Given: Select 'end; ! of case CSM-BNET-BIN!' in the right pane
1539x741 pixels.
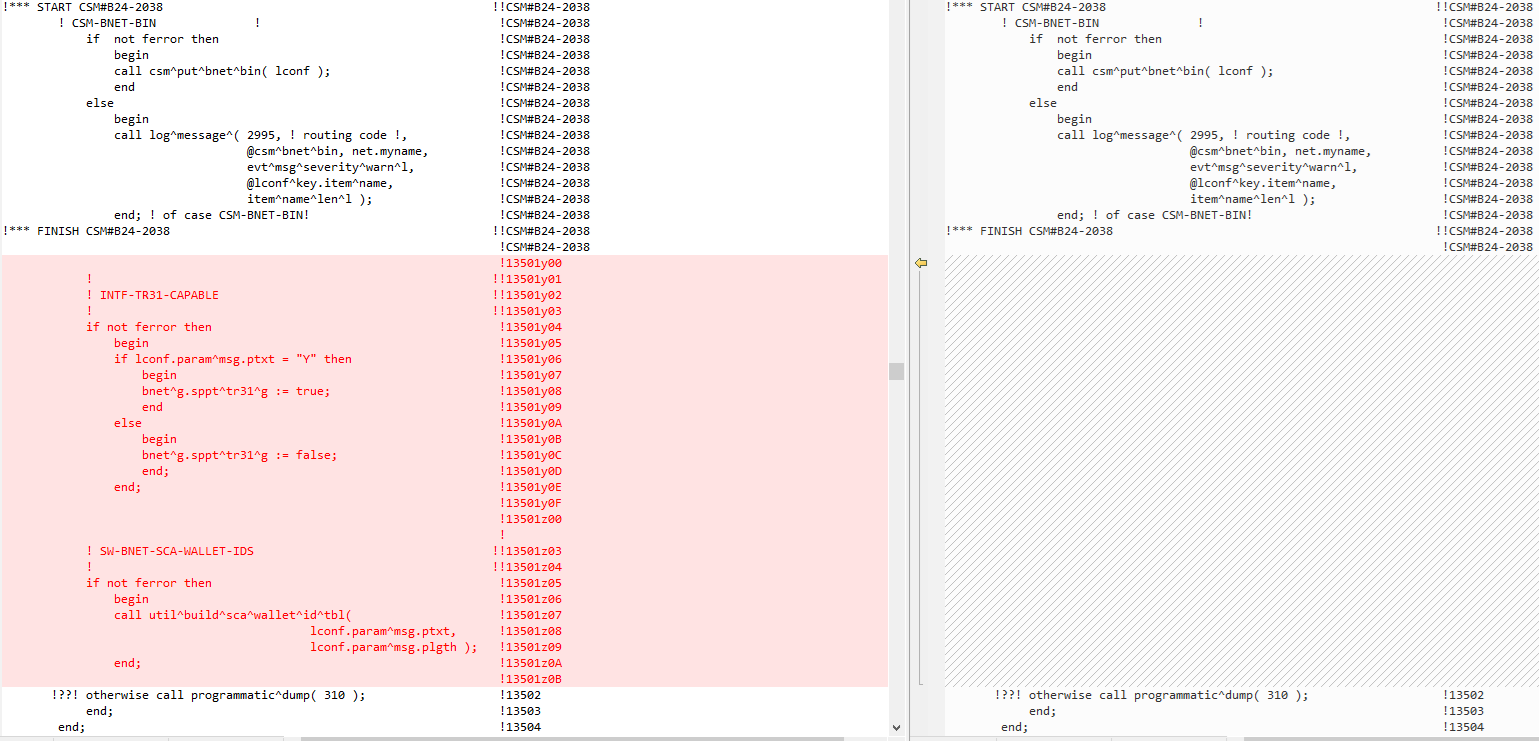Looking at the screenshot, I should click(1155, 215).
